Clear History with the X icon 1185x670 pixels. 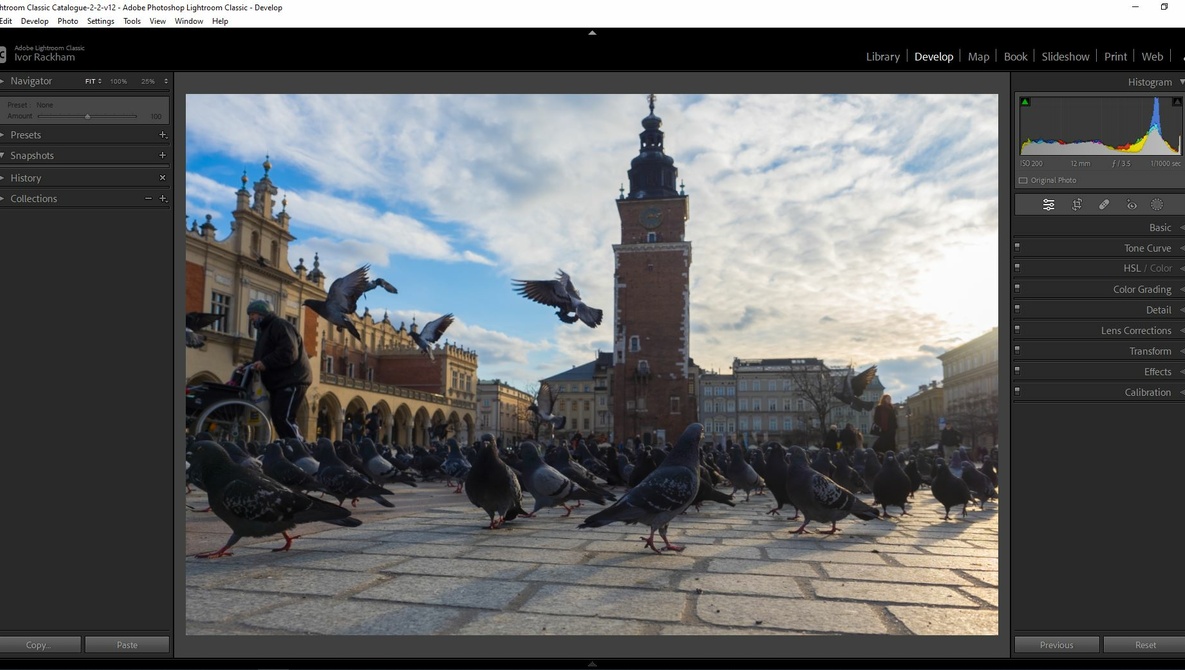163,178
